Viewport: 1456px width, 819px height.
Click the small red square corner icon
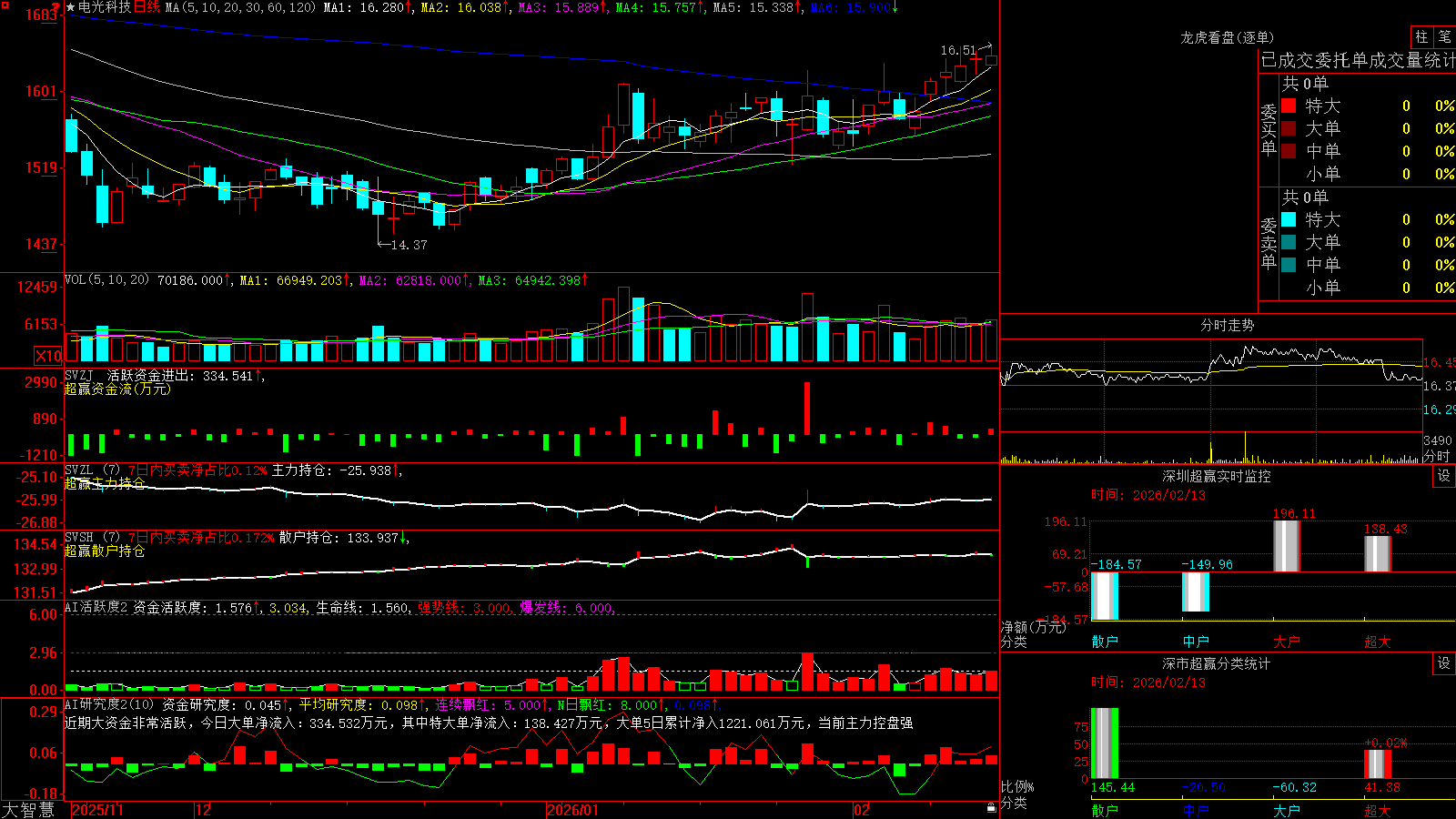click(4, 4)
